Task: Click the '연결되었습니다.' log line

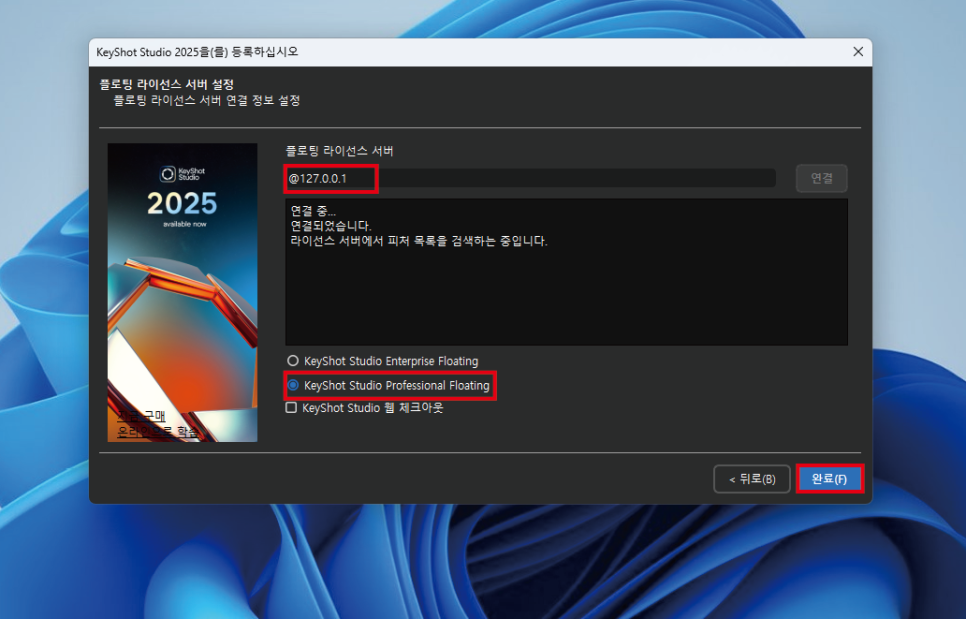Action: point(331,226)
